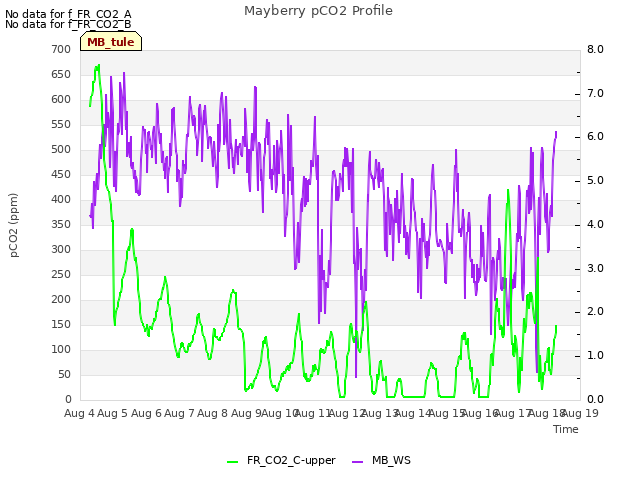
Task: Click the 200 left-axis tick label
Action: tap(61, 300)
